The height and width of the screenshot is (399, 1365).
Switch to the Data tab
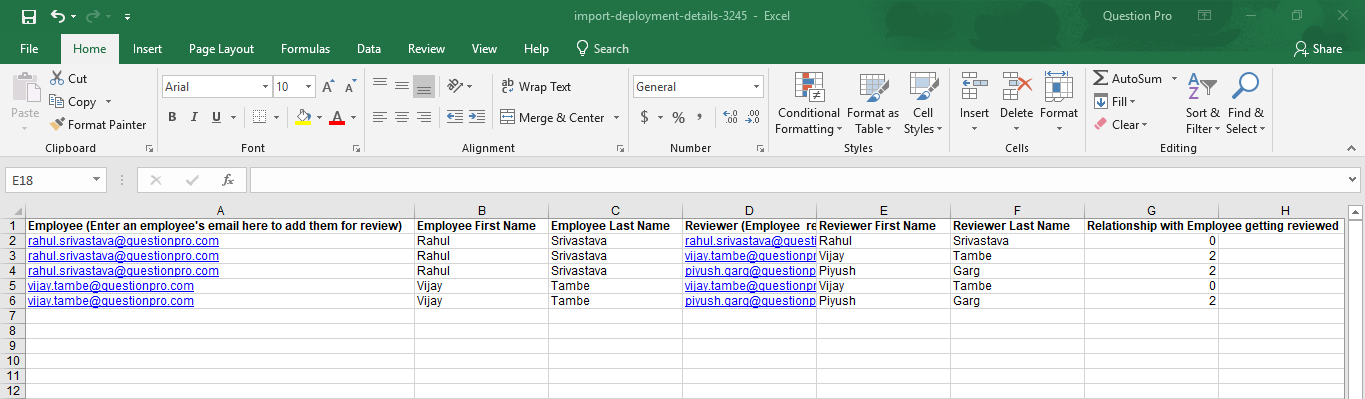[x=369, y=48]
